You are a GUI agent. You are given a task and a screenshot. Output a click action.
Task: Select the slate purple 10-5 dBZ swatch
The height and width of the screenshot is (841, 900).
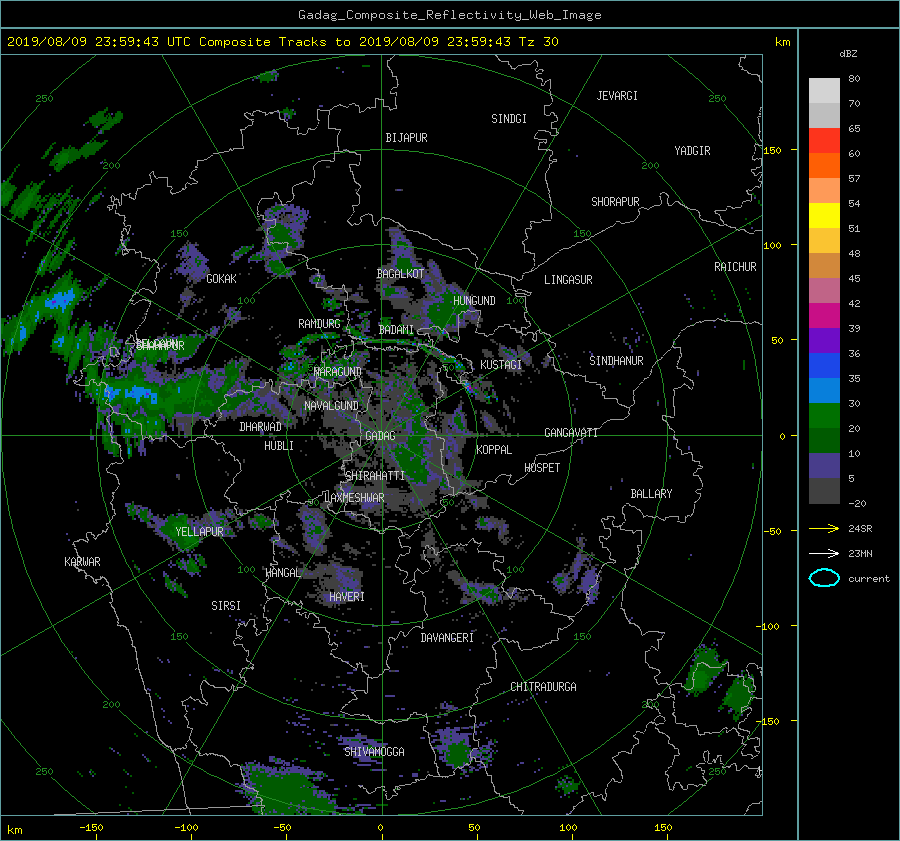coord(824,466)
